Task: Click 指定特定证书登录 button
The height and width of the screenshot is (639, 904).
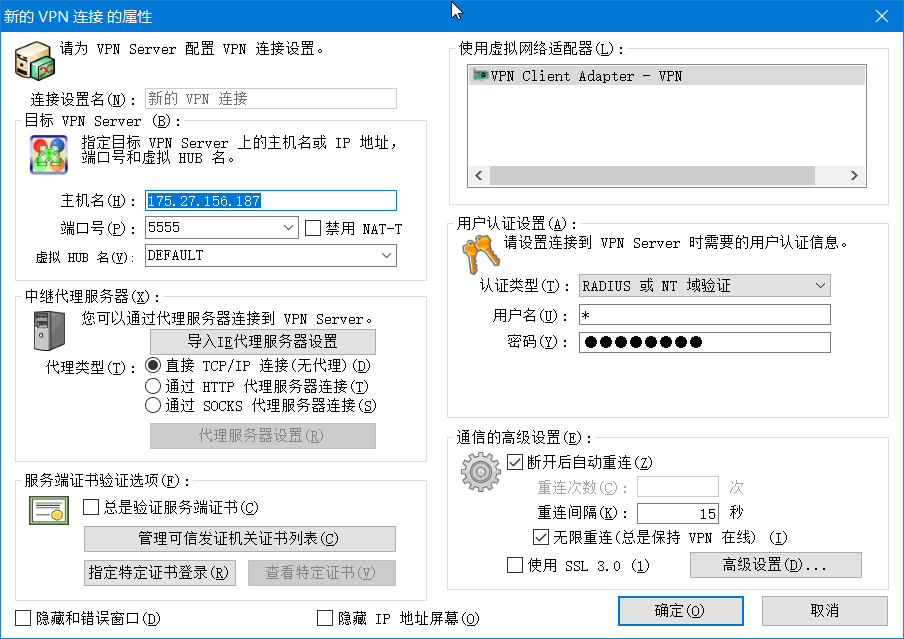Action: 160,573
